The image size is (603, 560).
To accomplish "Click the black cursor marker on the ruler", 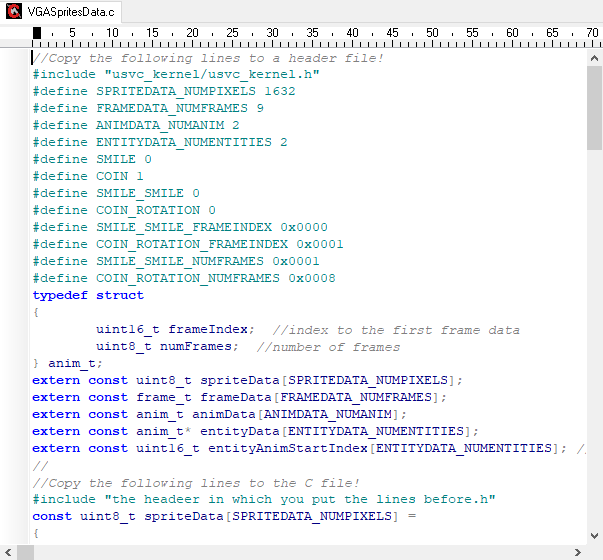I will (37, 33).
